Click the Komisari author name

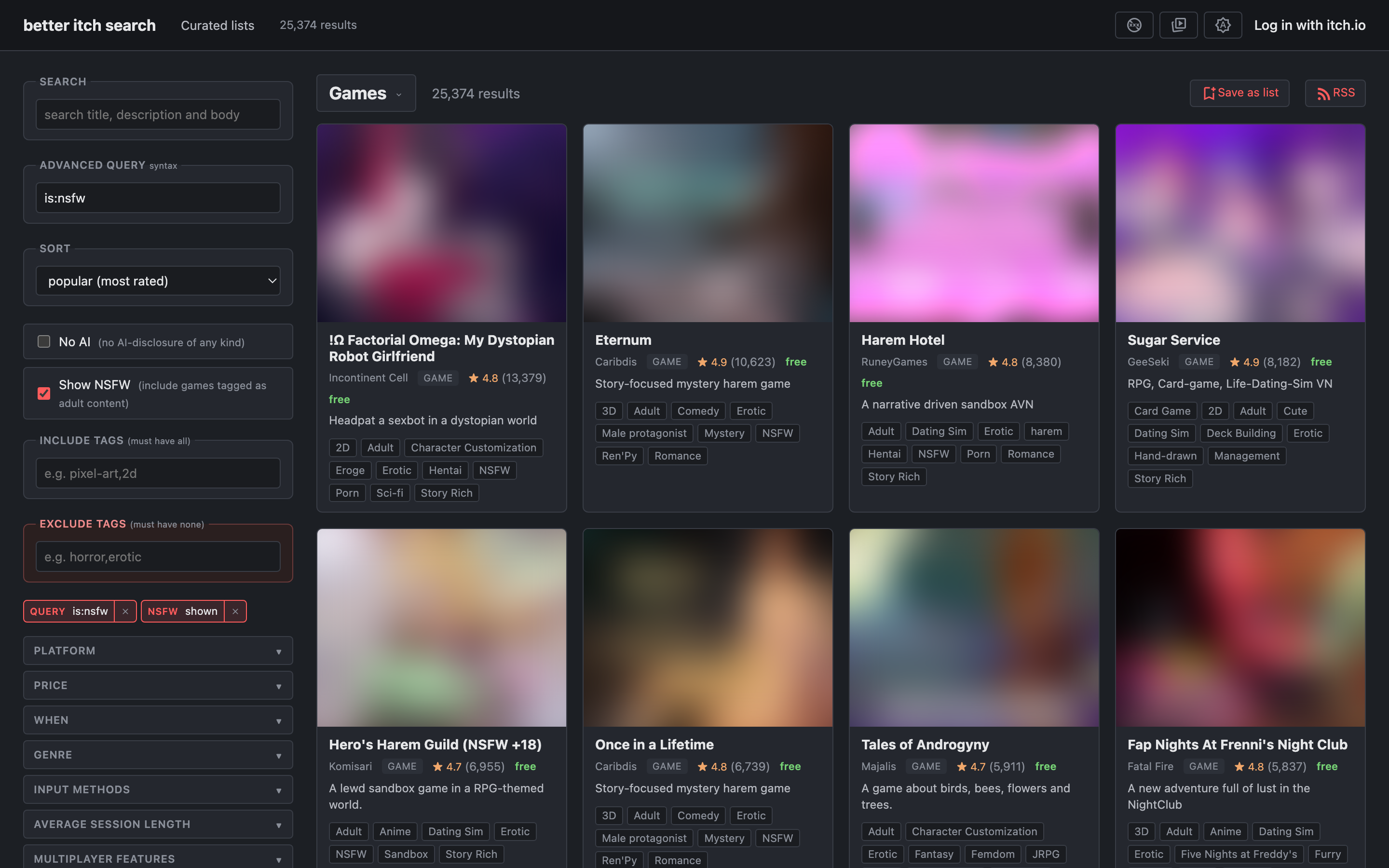[350, 766]
